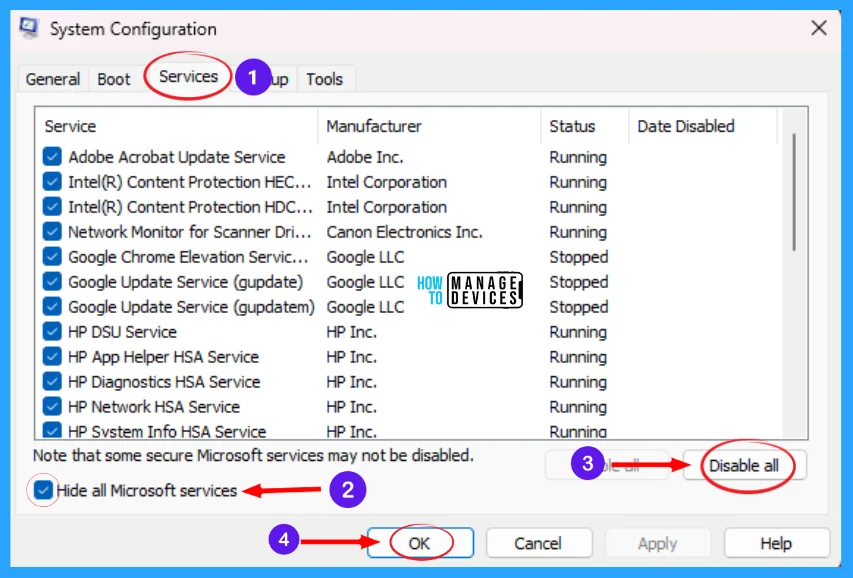Toggle HP Diagnostics HSA Service checkbox

tap(52, 382)
